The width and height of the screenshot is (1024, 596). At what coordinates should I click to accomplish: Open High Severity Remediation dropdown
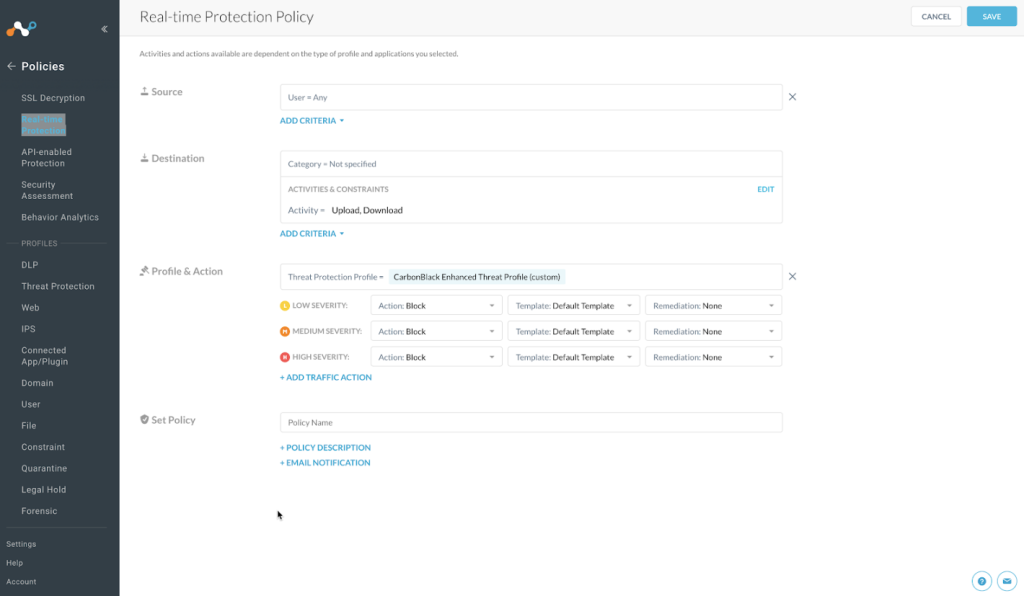click(x=713, y=357)
